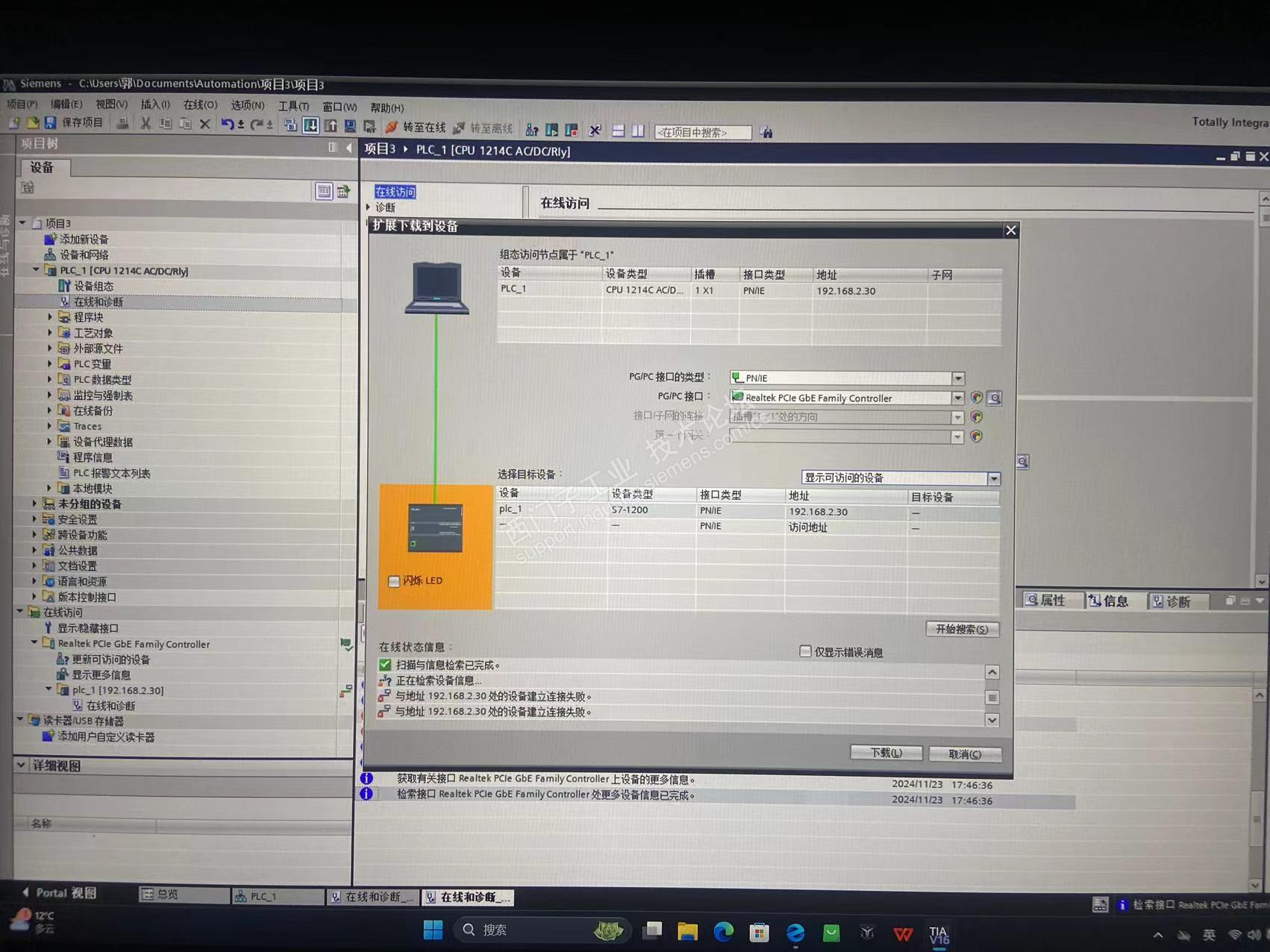Open the 工具(T) menu
This screenshot has width=1270, height=952.
(x=293, y=107)
